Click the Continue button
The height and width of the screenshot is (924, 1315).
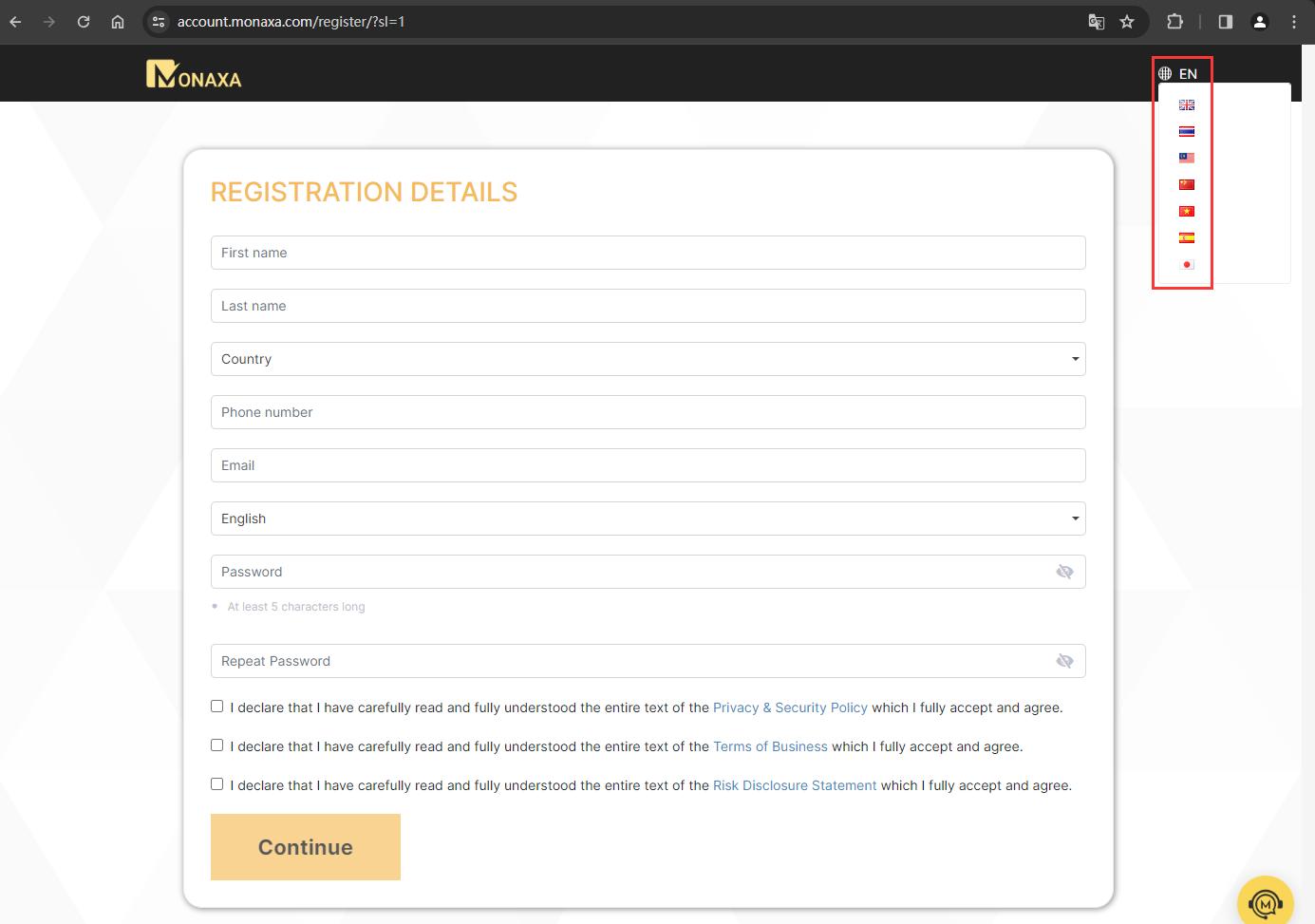(306, 847)
